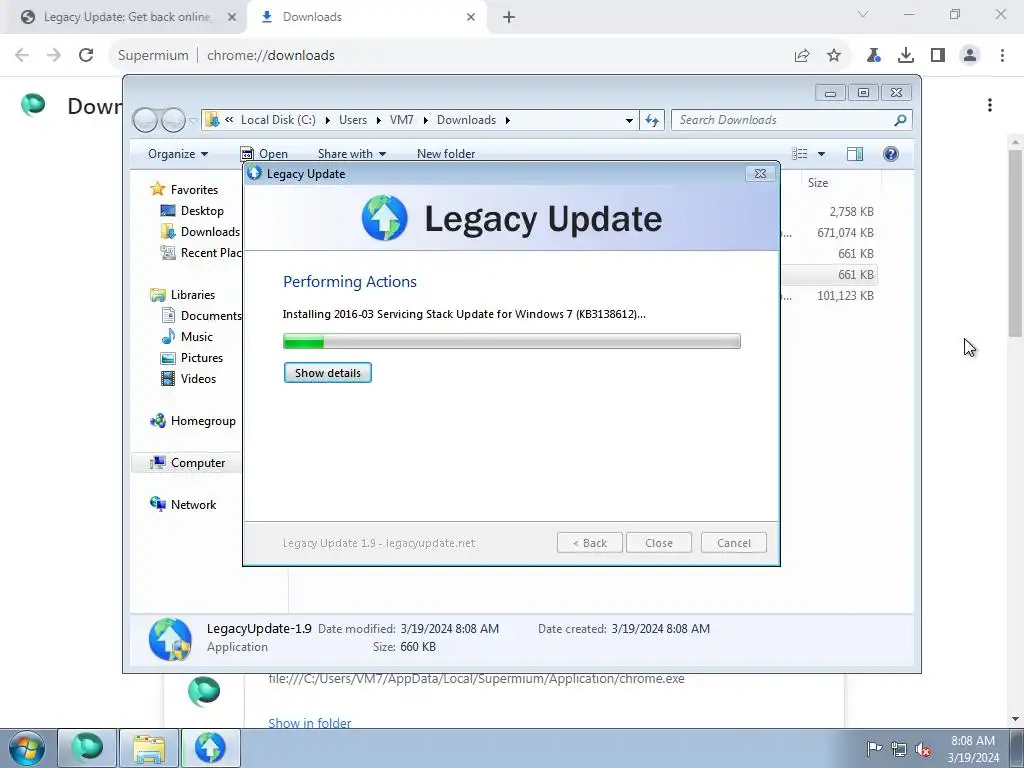Select Downloads in the breadcrumb path
Screen dimensions: 1024x768
[x=466, y=120]
